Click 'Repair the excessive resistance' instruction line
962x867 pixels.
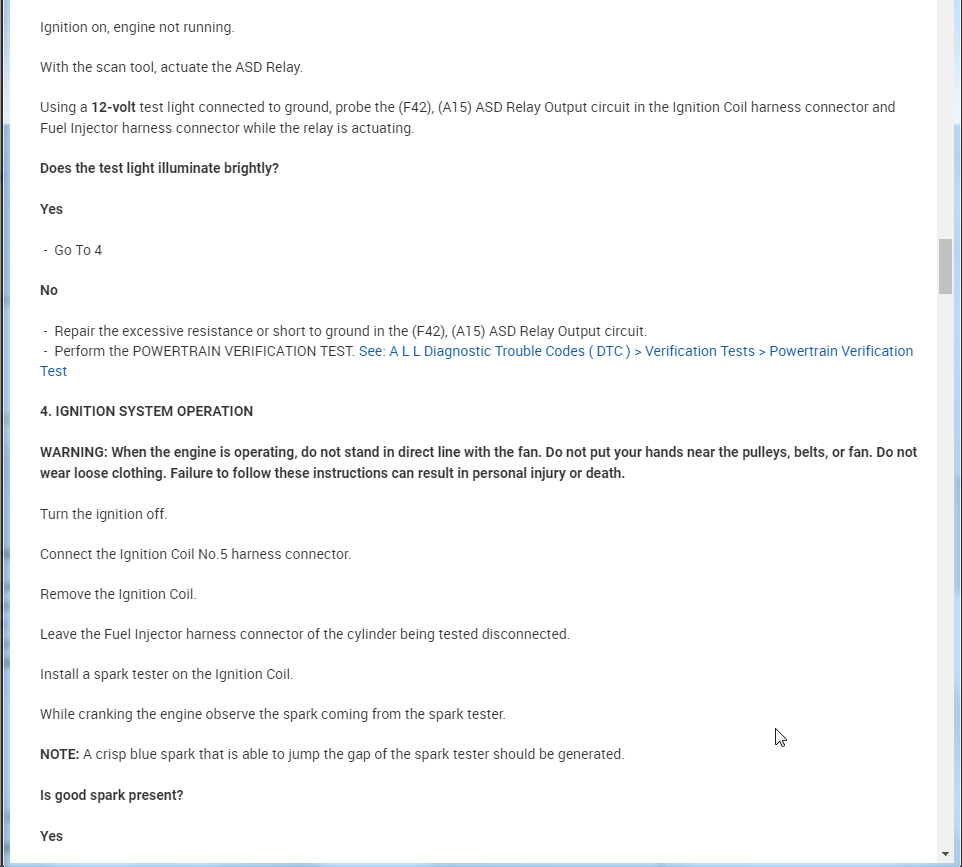(350, 331)
